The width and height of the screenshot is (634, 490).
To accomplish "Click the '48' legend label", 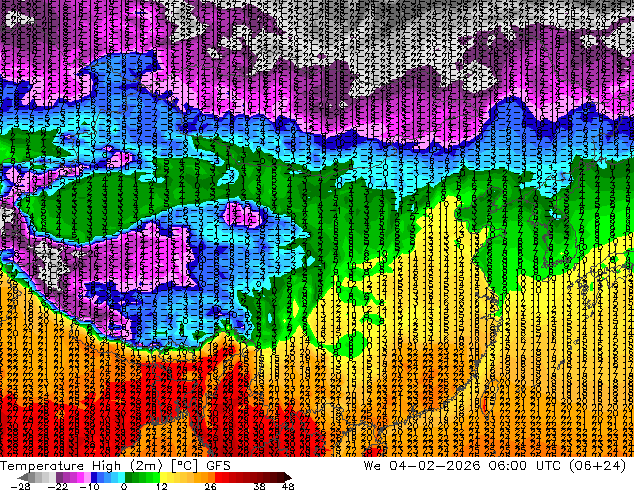I will [288, 486].
